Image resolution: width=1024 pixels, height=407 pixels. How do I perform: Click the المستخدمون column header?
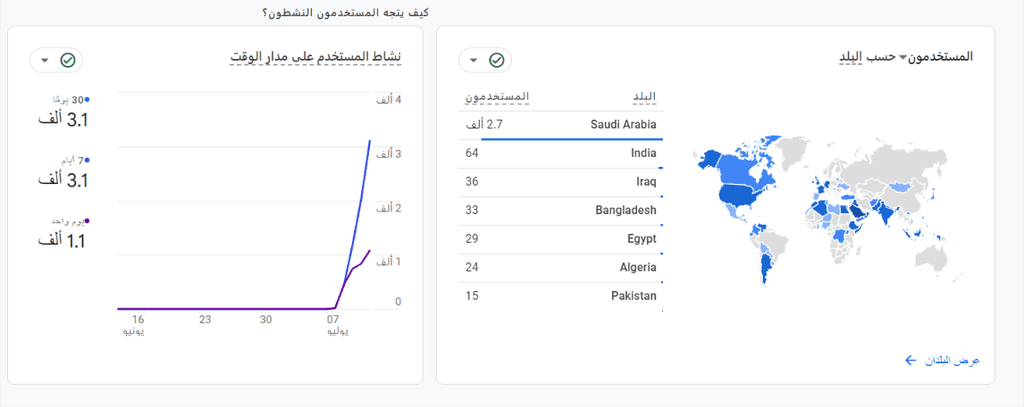click(496, 97)
